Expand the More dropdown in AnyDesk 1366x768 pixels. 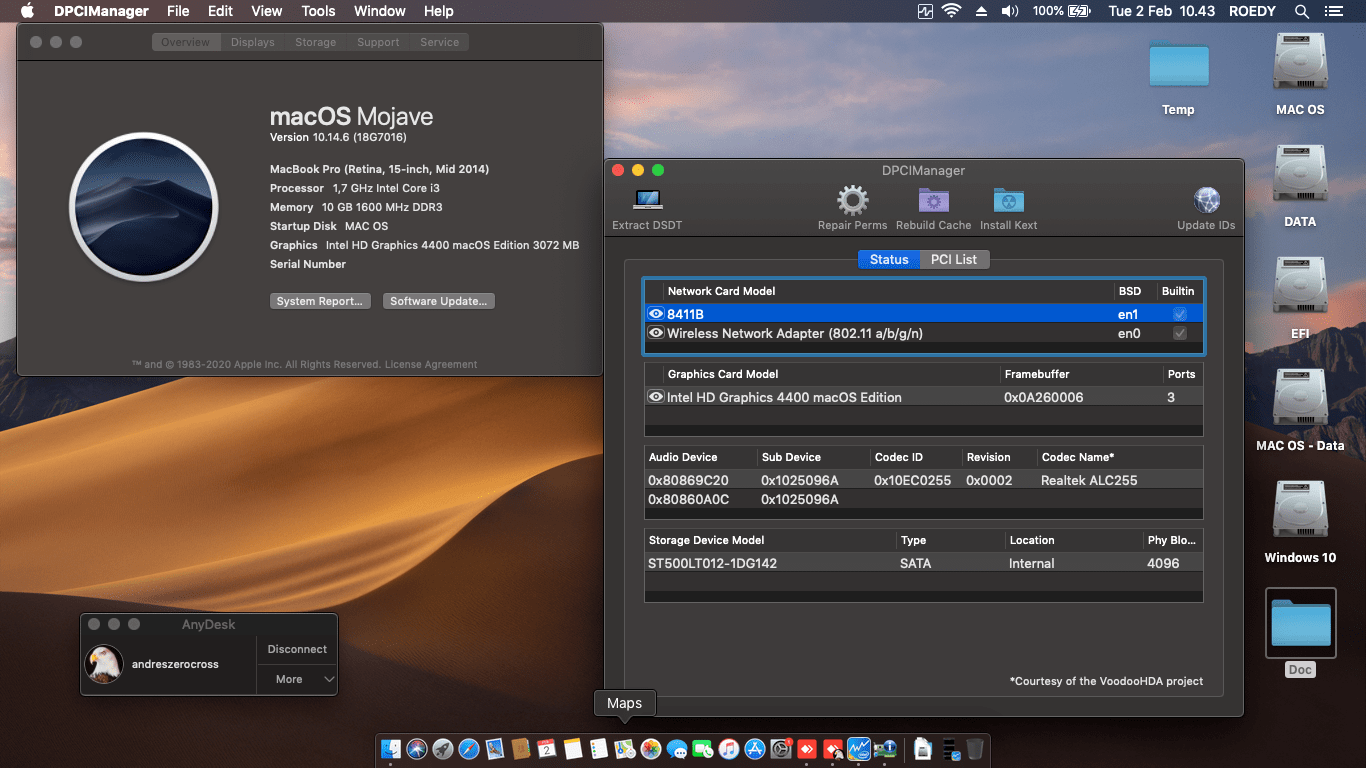pos(296,679)
